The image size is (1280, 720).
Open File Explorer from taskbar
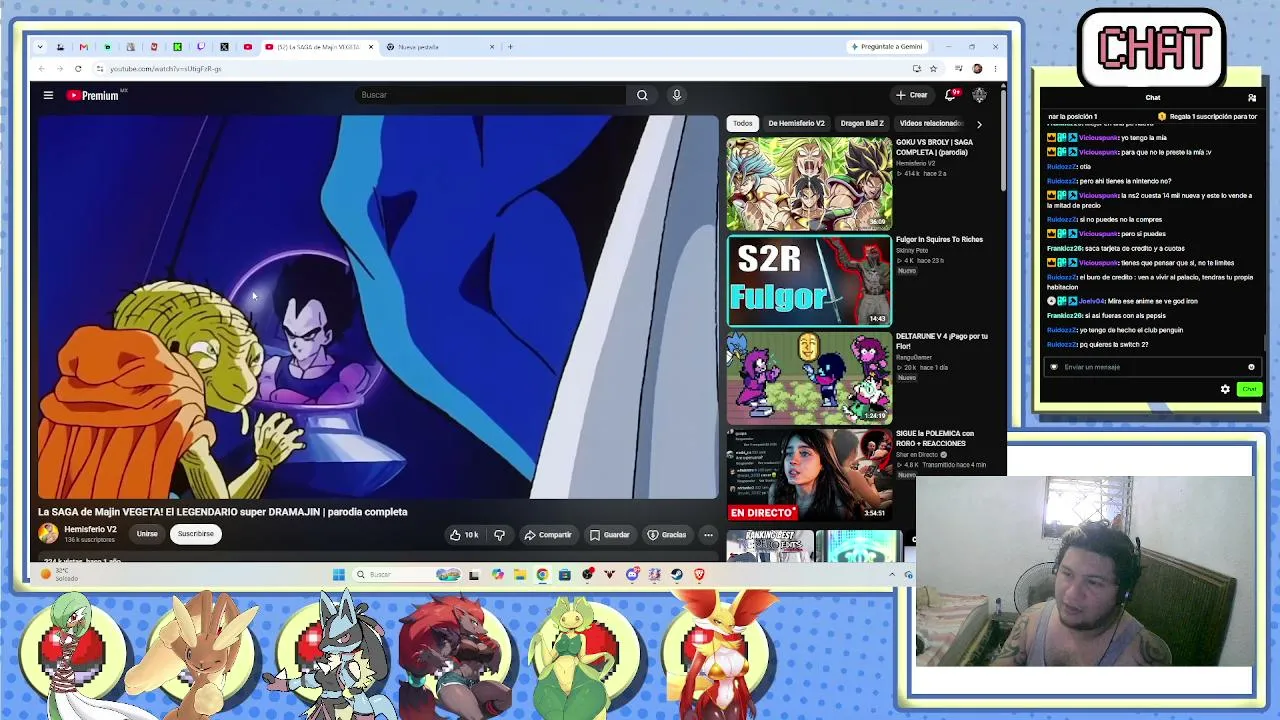520,574
